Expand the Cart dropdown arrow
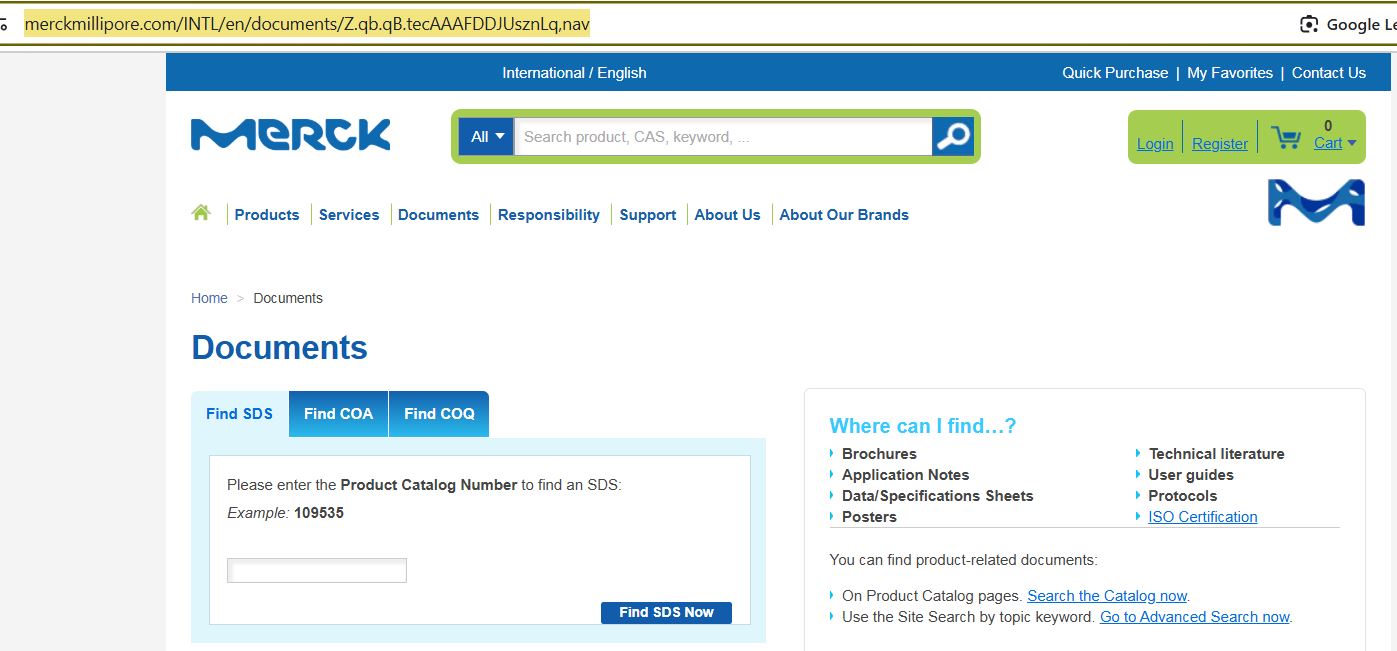Viewport: 1397px width, 651px height. click(x=1352, y=143)
